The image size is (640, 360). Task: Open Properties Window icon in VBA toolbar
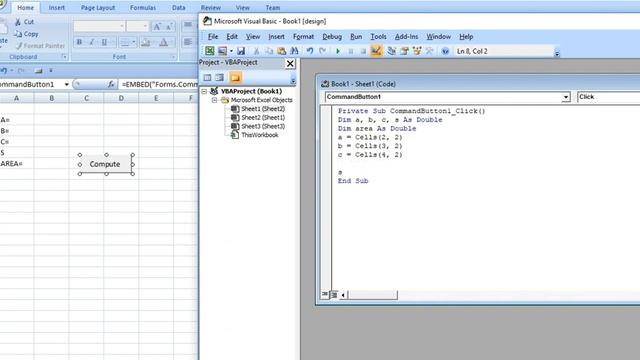point(404,51)
